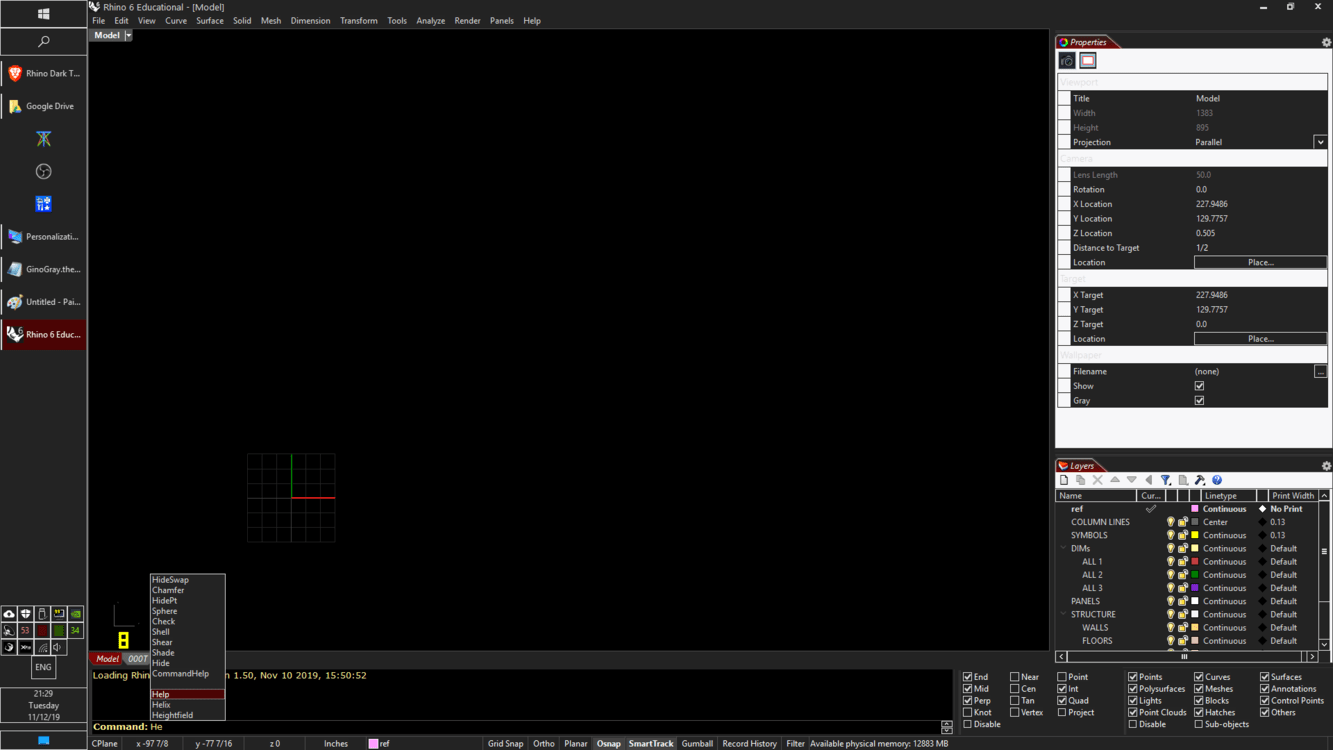Image resolution: width=1333 pixels, height=750 pixels.
Task: Open the layer filter funnel icon
Action: point(1166,480)
